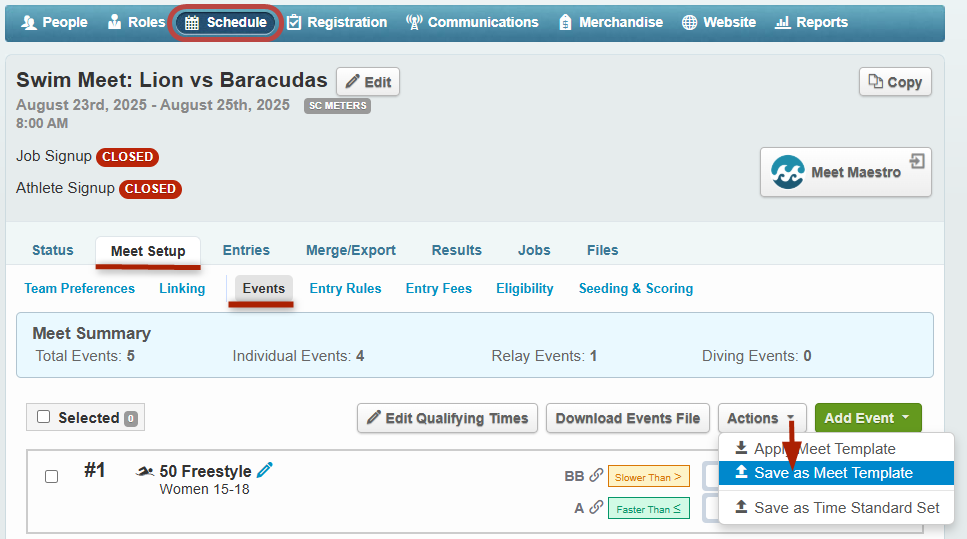Screen dimensions: 967x539
Task: Click the pencil icon beside 50 Freestyle
Action: click(265, 471)
